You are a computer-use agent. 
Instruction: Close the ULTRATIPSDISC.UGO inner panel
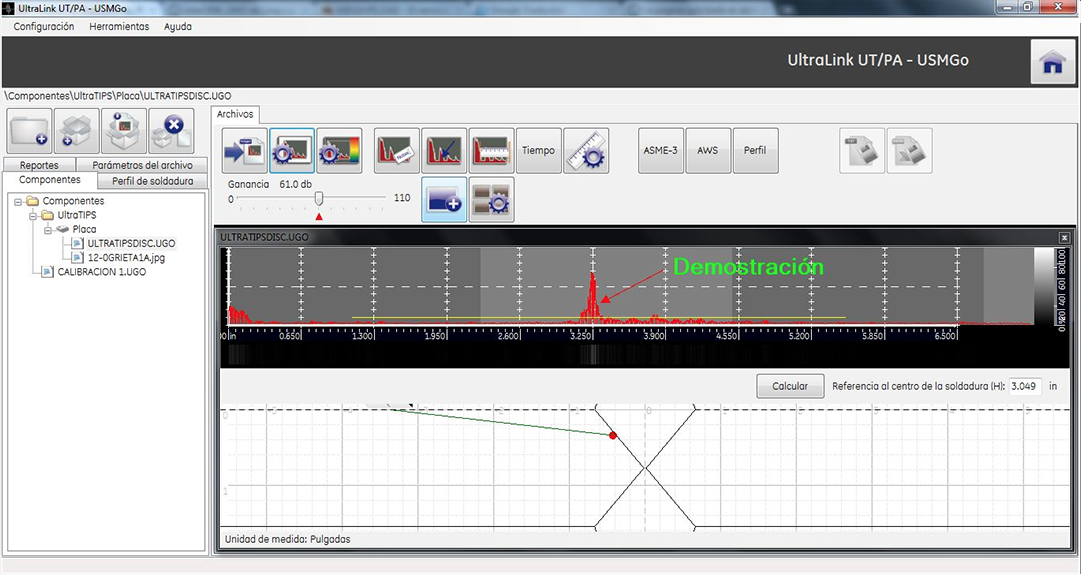coord(1064,237)
